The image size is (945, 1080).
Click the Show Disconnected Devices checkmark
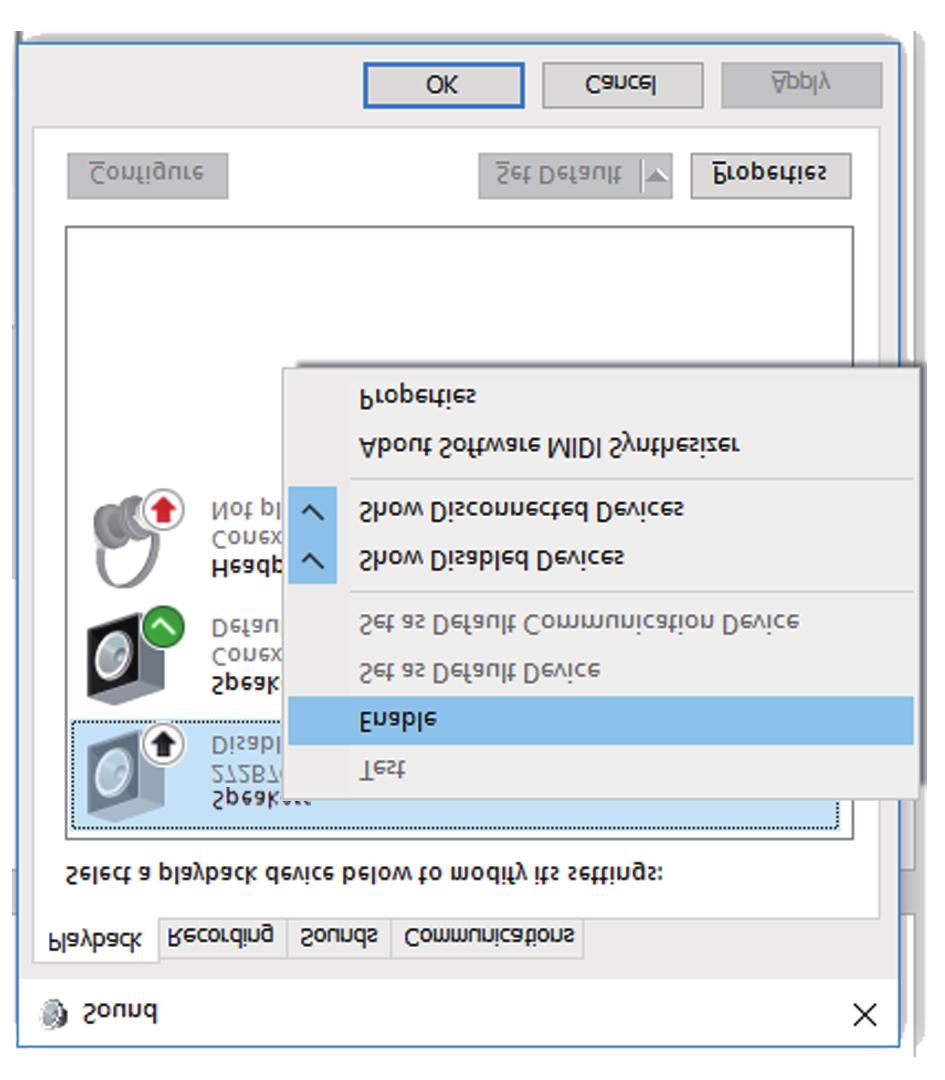click(x=313, y=511)
